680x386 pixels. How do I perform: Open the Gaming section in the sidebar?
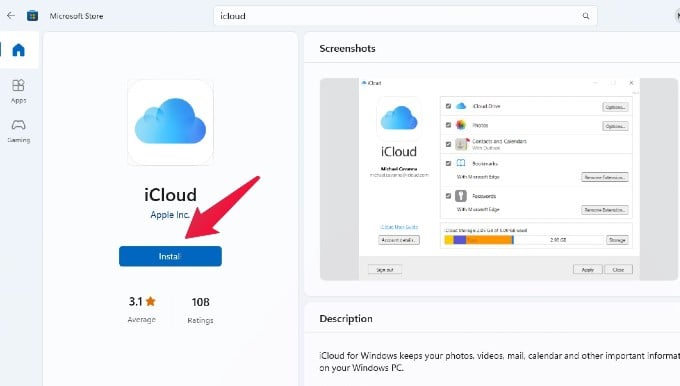(18, 131)
